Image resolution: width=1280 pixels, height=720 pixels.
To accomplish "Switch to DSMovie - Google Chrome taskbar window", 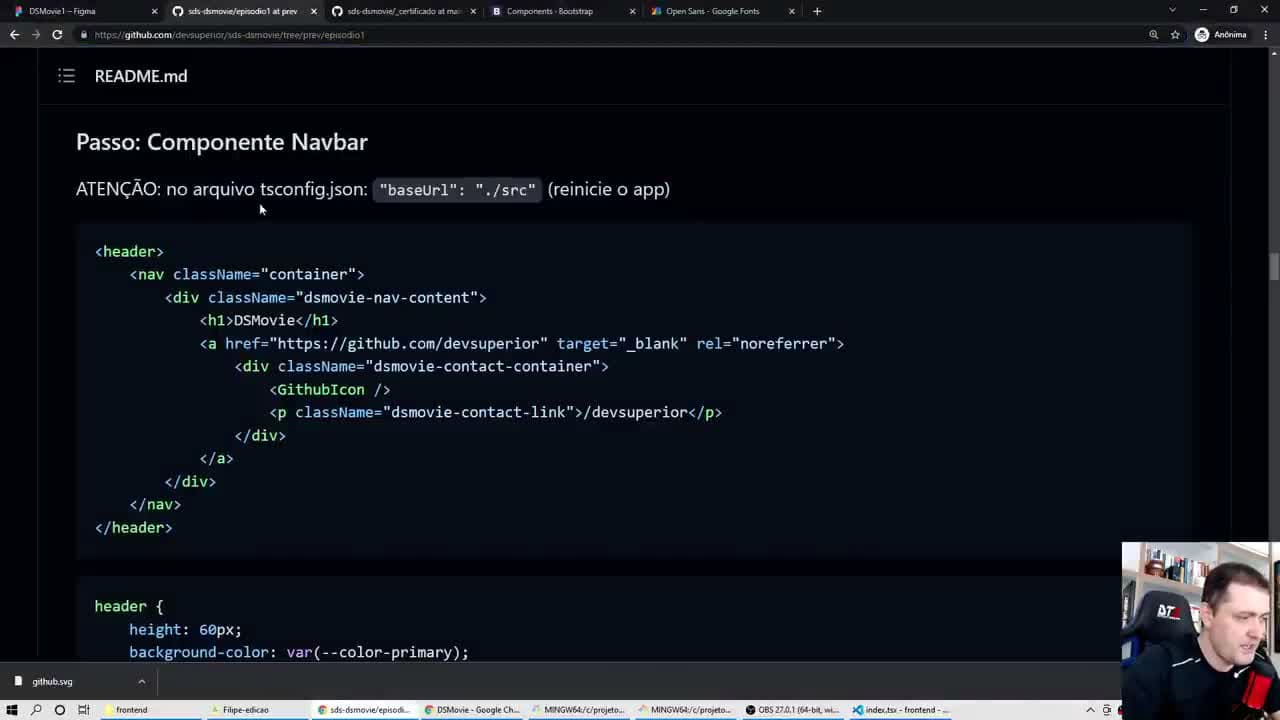I will click(471, 710).
